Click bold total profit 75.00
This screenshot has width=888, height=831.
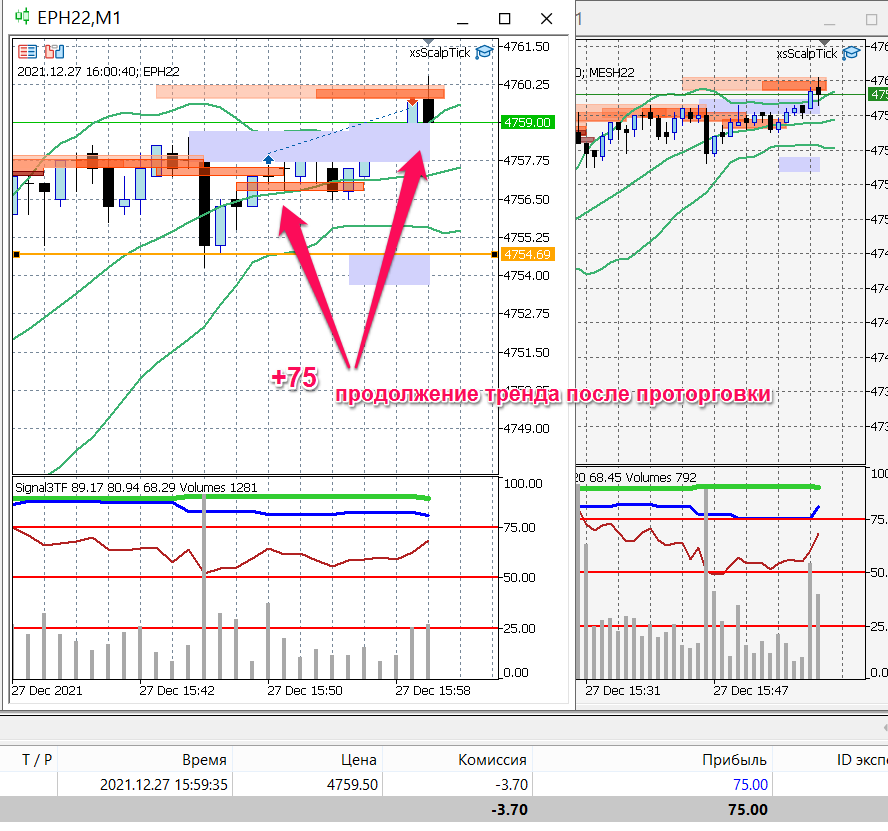coord(748,809)
